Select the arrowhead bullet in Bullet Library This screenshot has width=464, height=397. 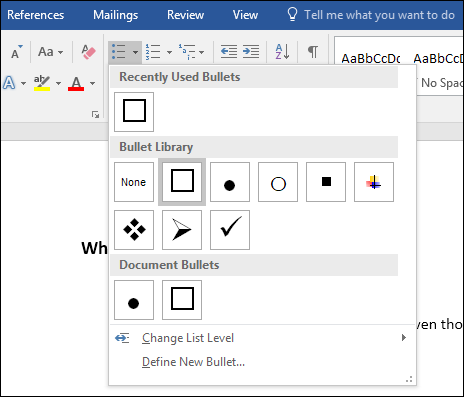(x=182, y=230)
